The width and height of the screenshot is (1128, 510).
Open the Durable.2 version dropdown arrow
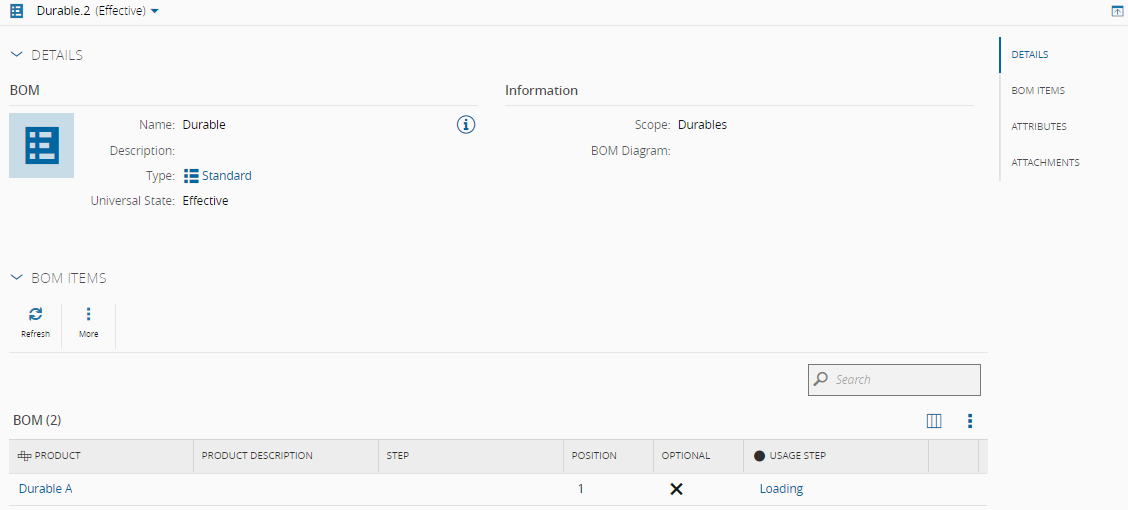click(x=155, y=11)
